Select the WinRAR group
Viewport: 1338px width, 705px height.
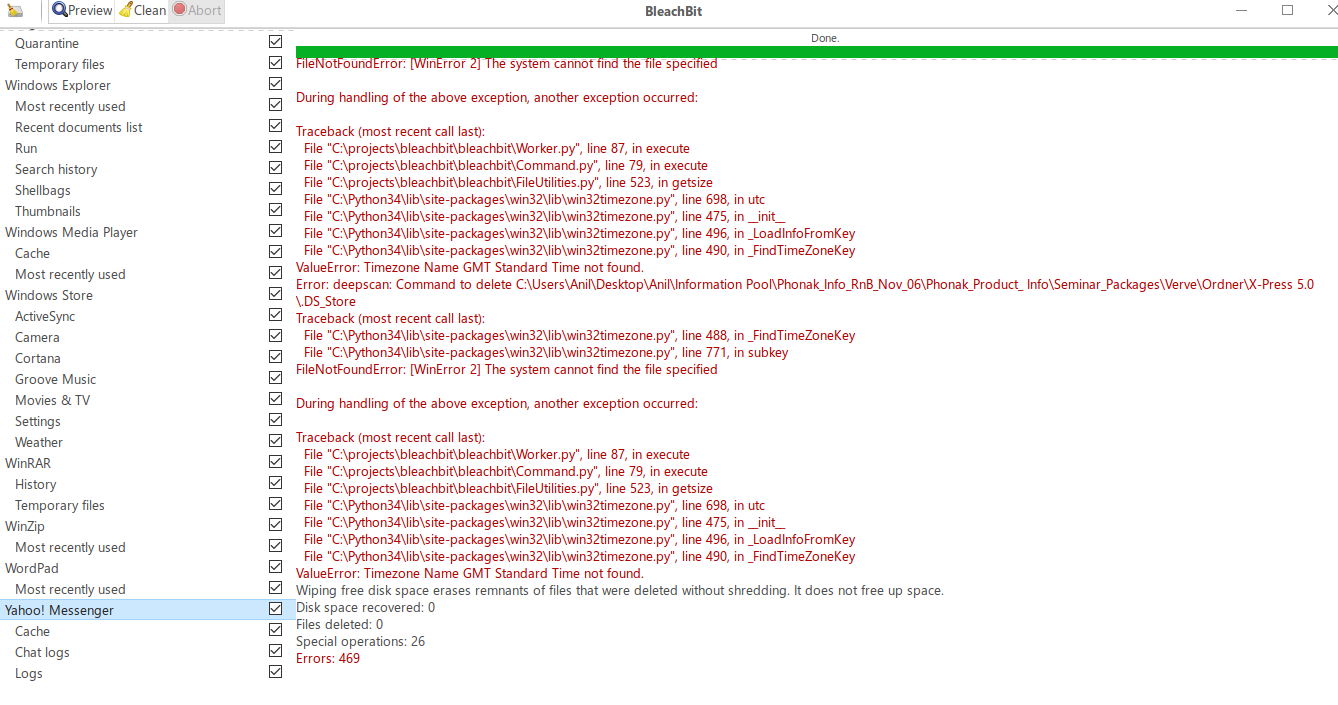pyautogui.click(x=28, y=463)
